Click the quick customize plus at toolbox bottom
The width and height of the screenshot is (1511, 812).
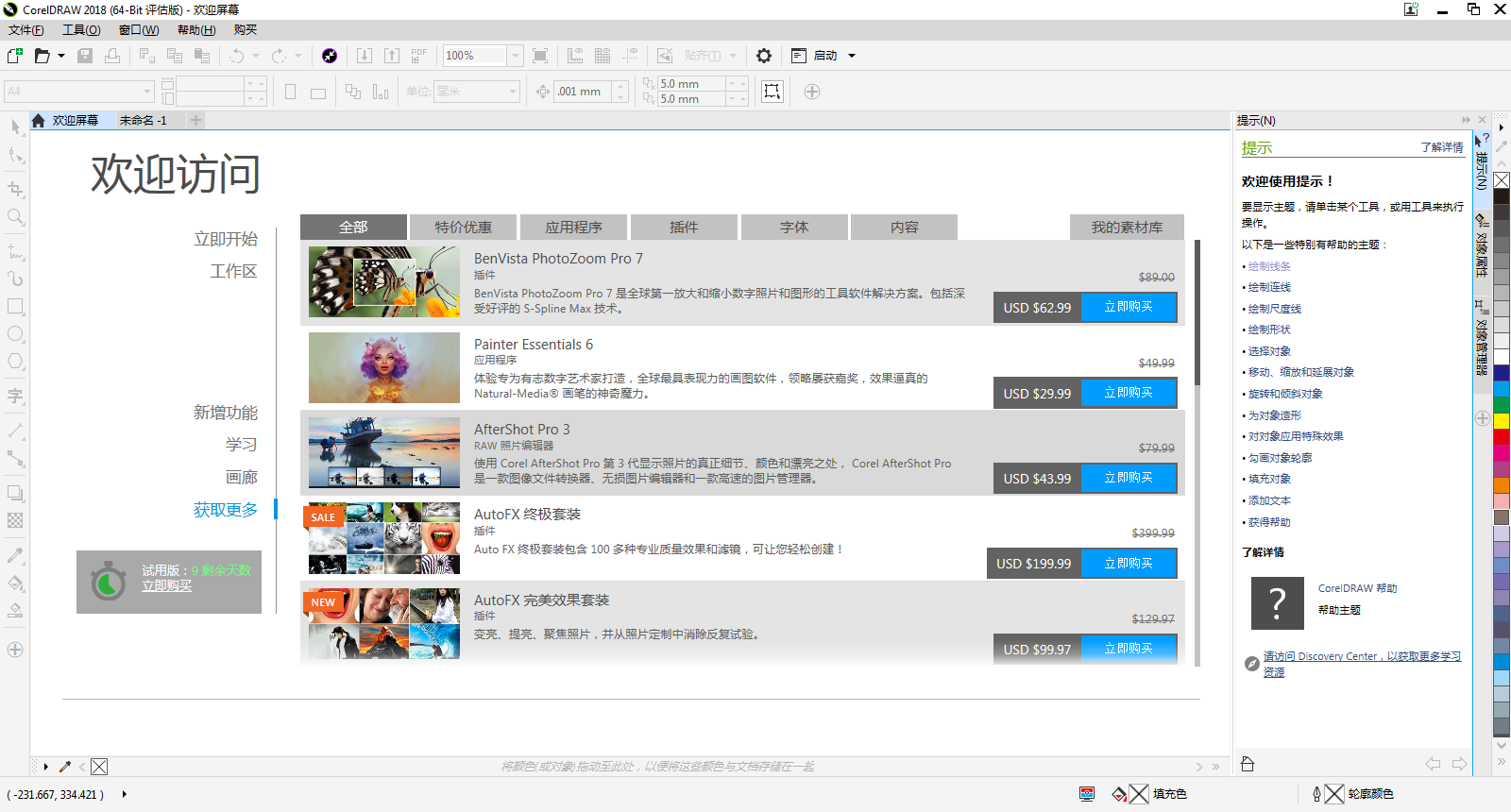[x=15, y=650]
